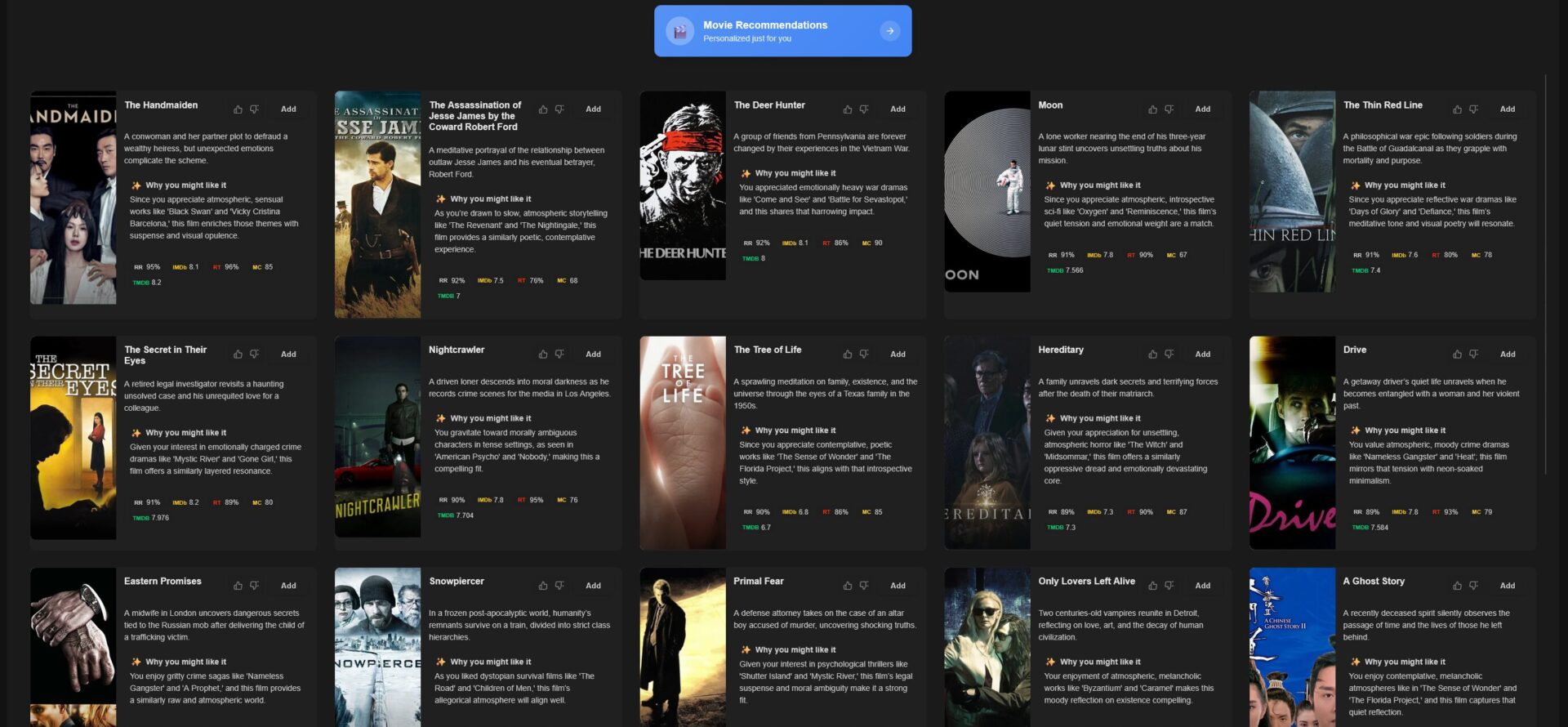Open the Drive poster image

pyautogui.click(x=1292, y=443)
